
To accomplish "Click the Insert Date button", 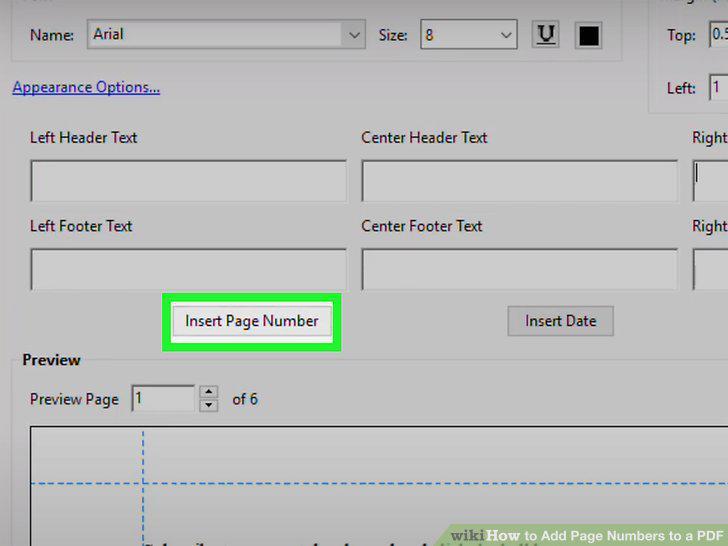I will point(560,321).
